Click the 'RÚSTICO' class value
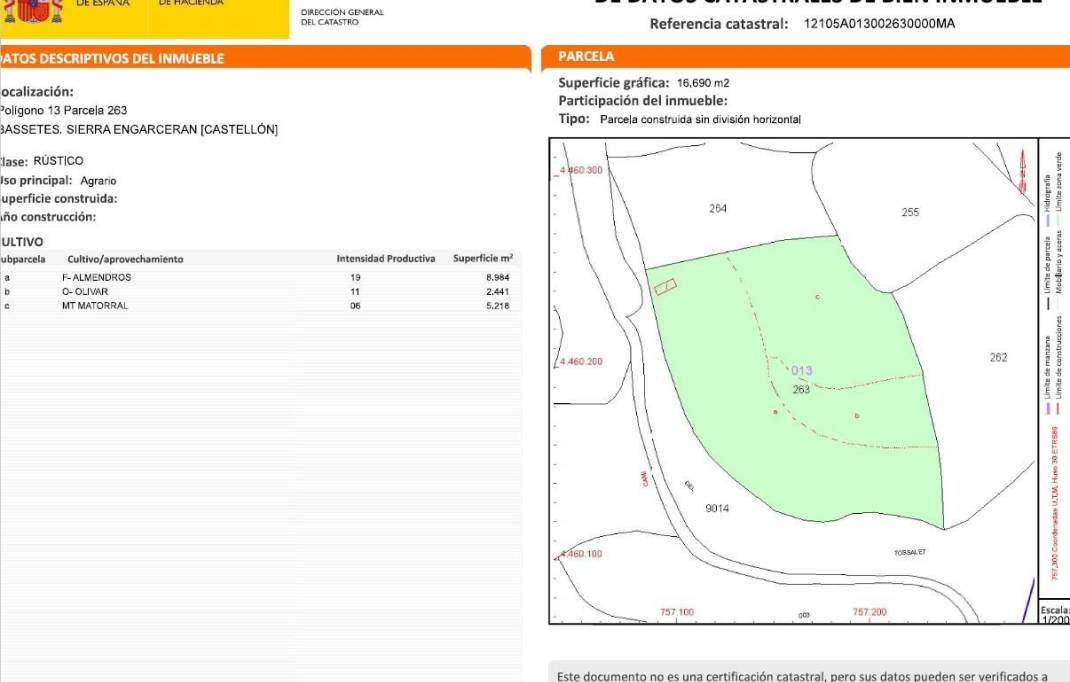 (58, 160)
